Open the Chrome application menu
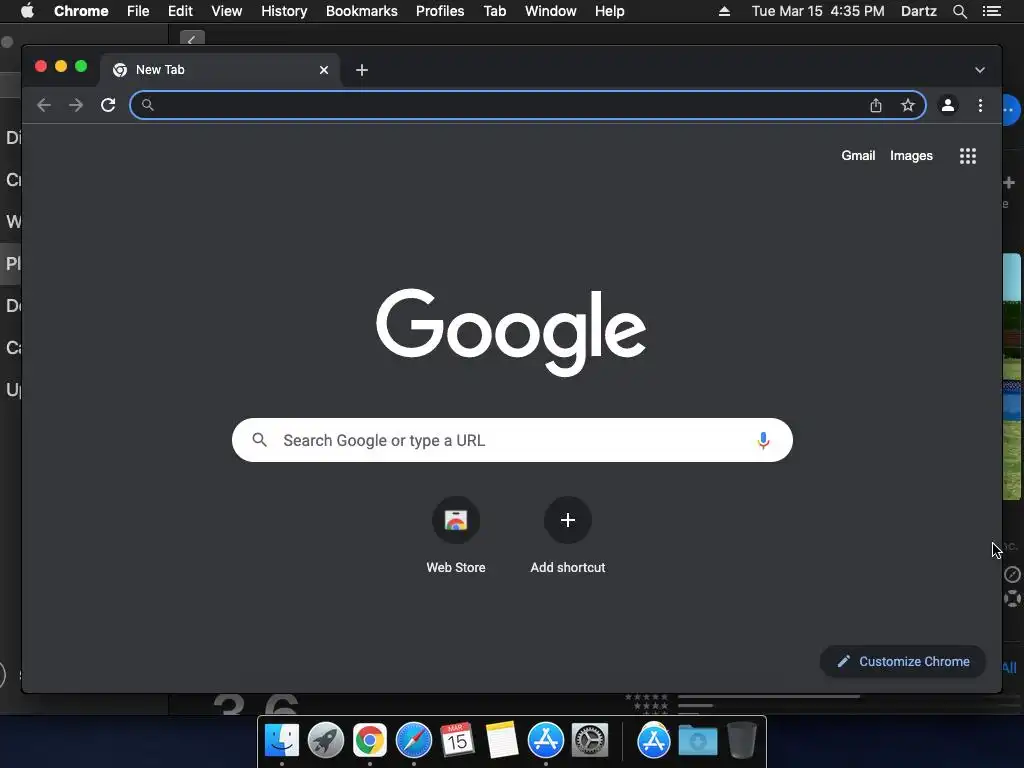This screenshot has width=1024, height=768. coord(81,11)
